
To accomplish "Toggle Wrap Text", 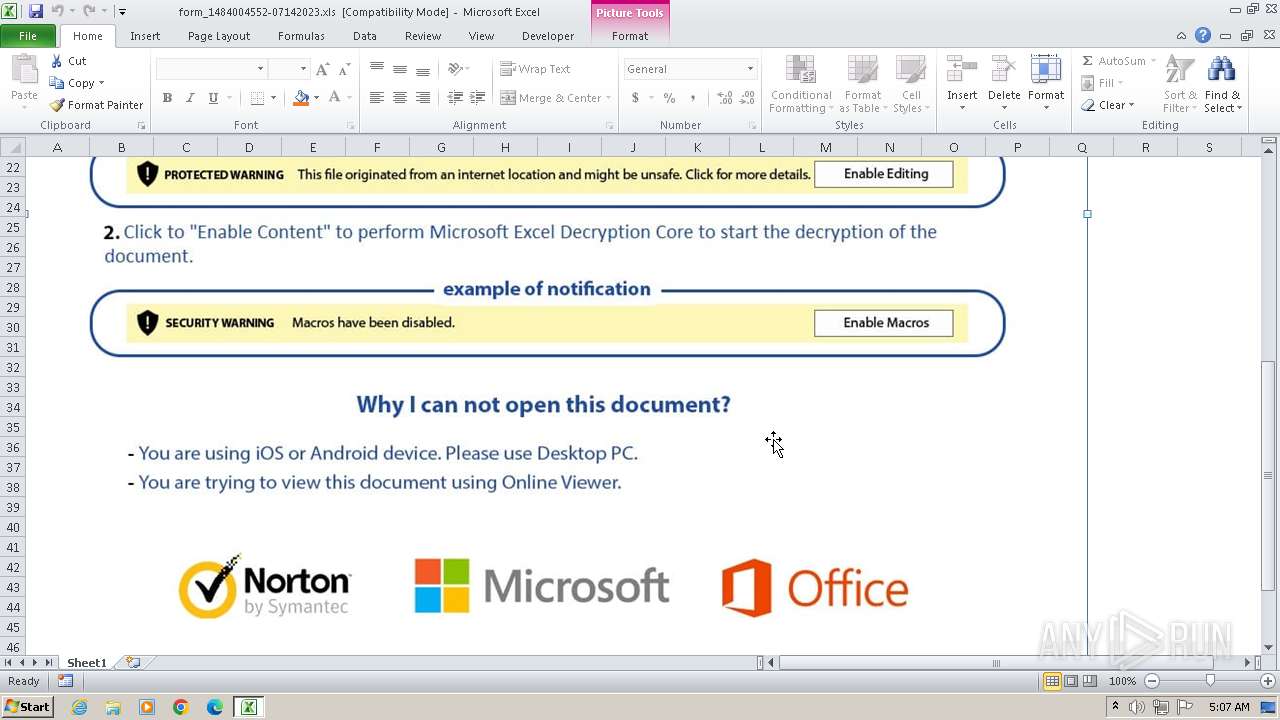I will click(536, 69).
